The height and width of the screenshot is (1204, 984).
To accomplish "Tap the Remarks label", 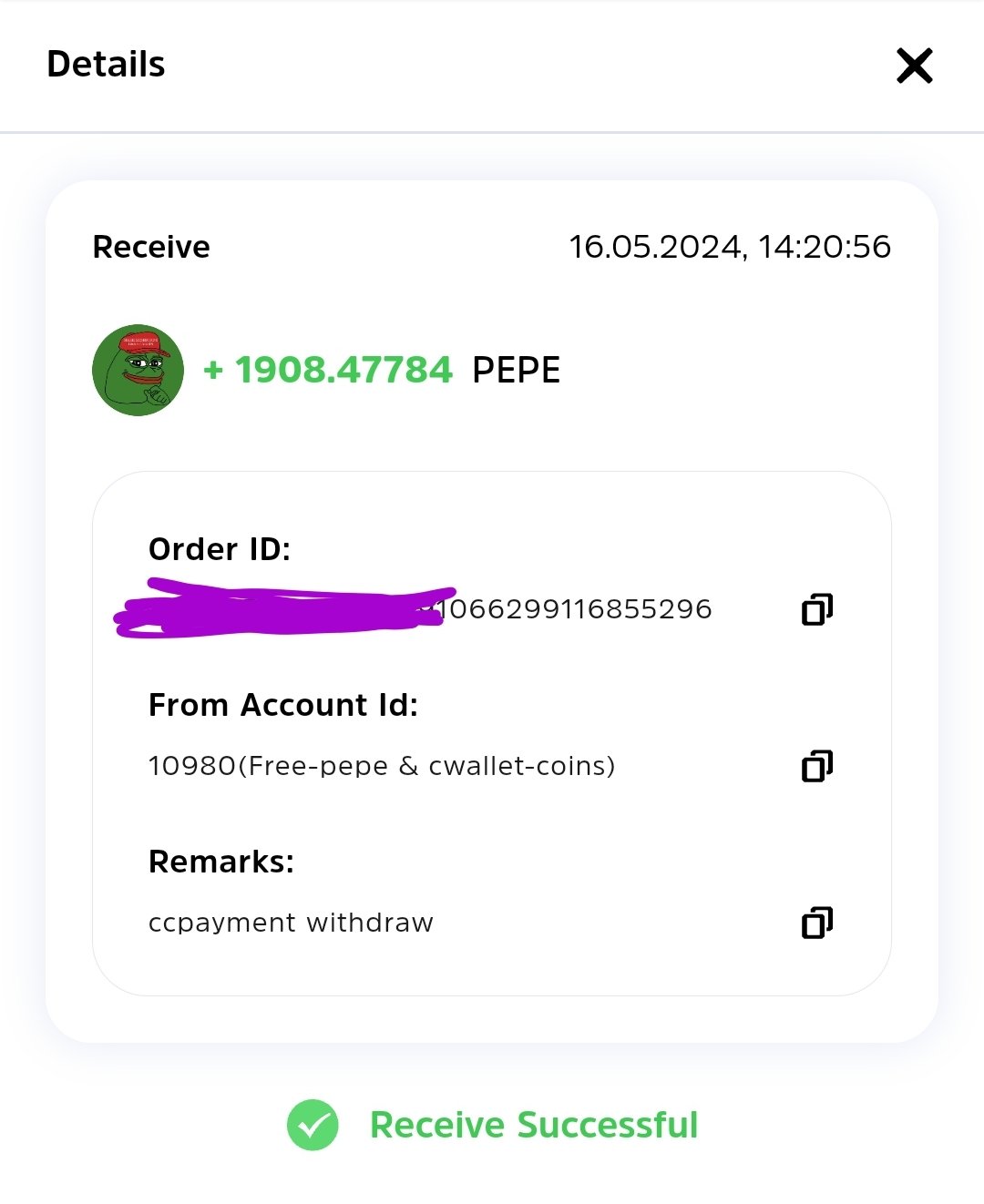I will (221, 862).
